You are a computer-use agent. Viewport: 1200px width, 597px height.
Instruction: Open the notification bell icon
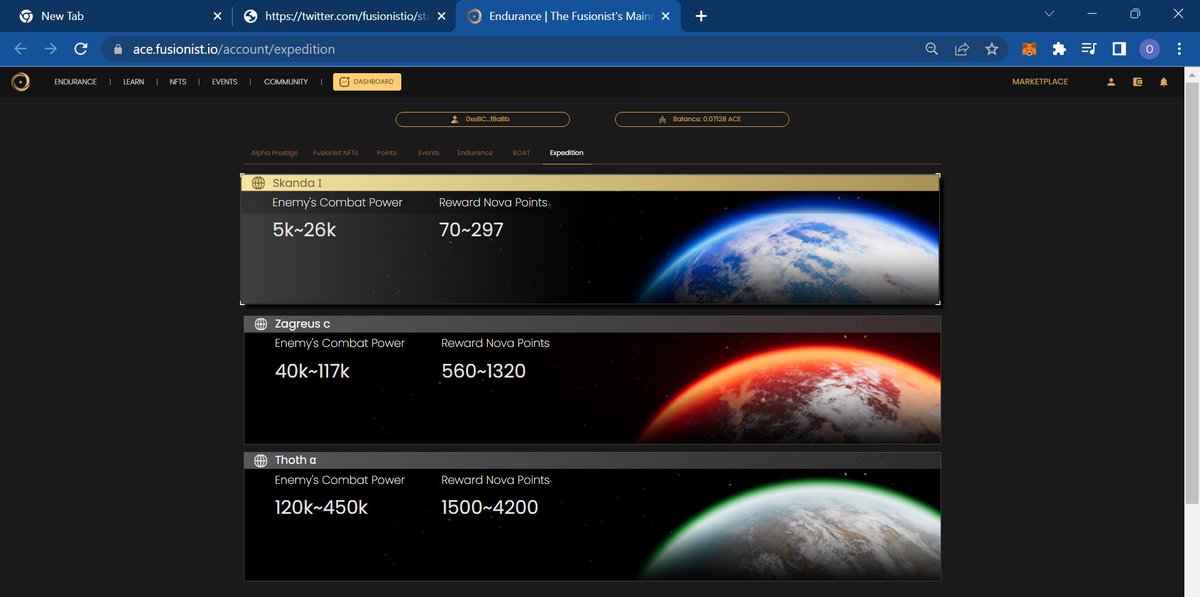pos(1164,82)
